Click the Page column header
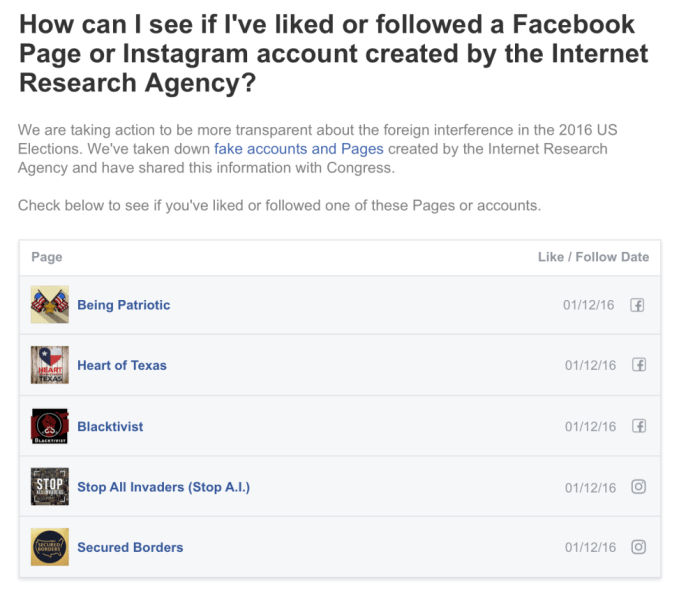Image resolution: width=679 pixels, height=591 pixels. 47,257
